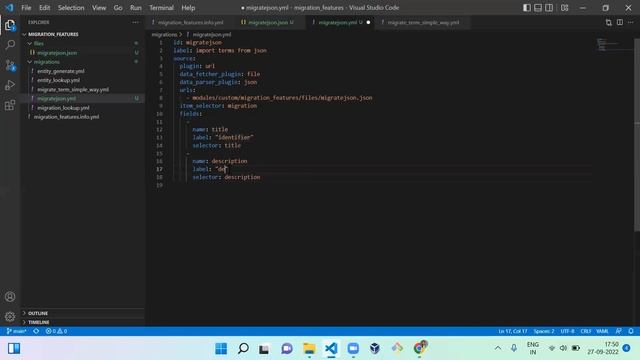Screen dimensions: 640x360
Task: Open the Accounts menu icon
Action: click(10, 297)
